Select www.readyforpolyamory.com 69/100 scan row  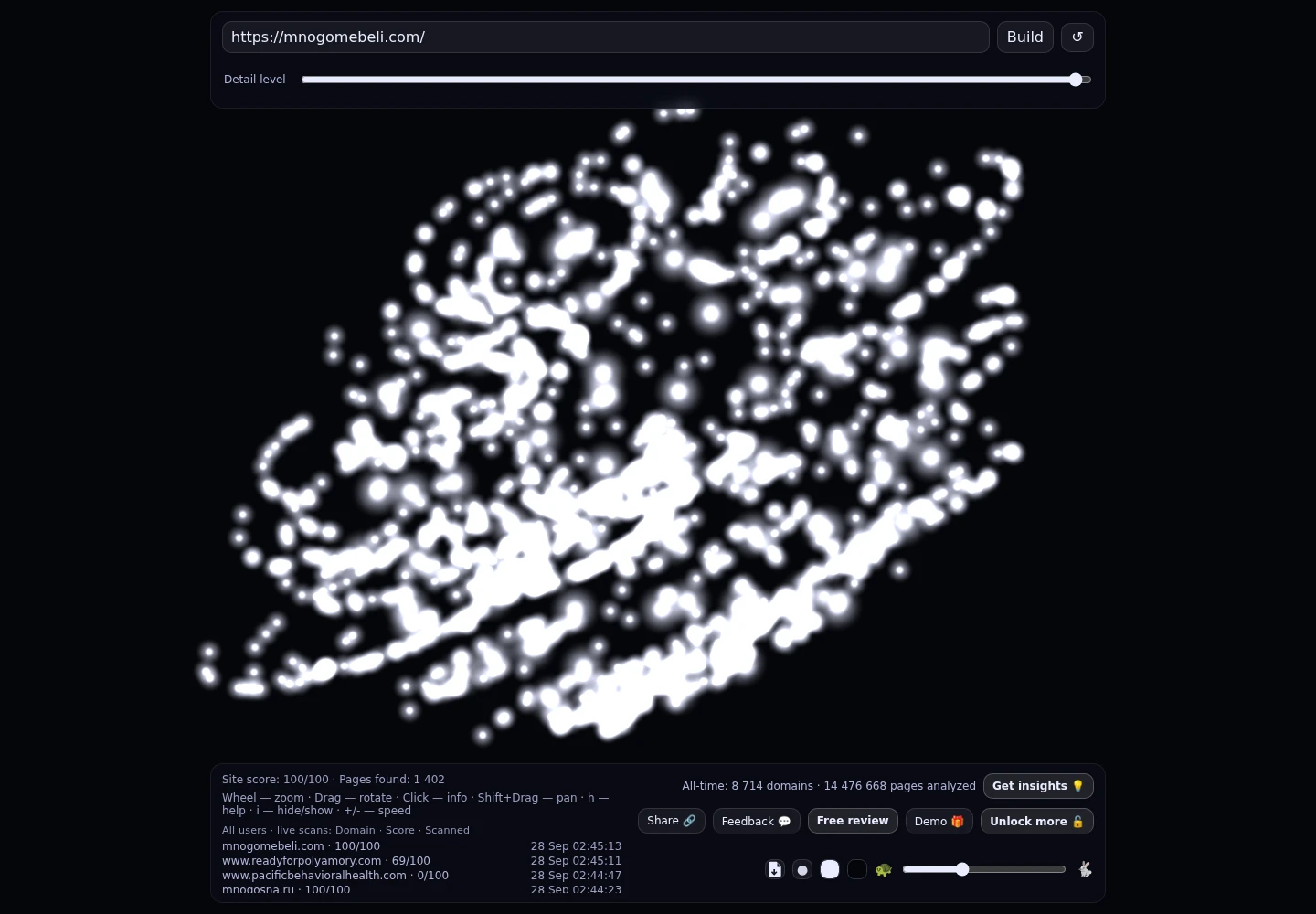421,861
